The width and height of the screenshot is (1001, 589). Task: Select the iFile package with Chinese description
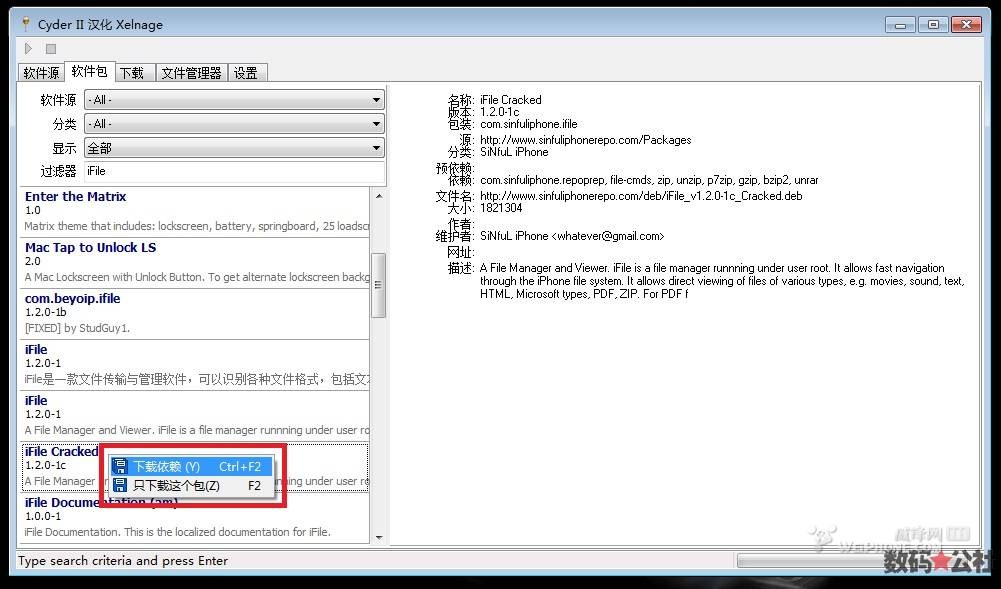pyautogui.click(x=195, y=365)
